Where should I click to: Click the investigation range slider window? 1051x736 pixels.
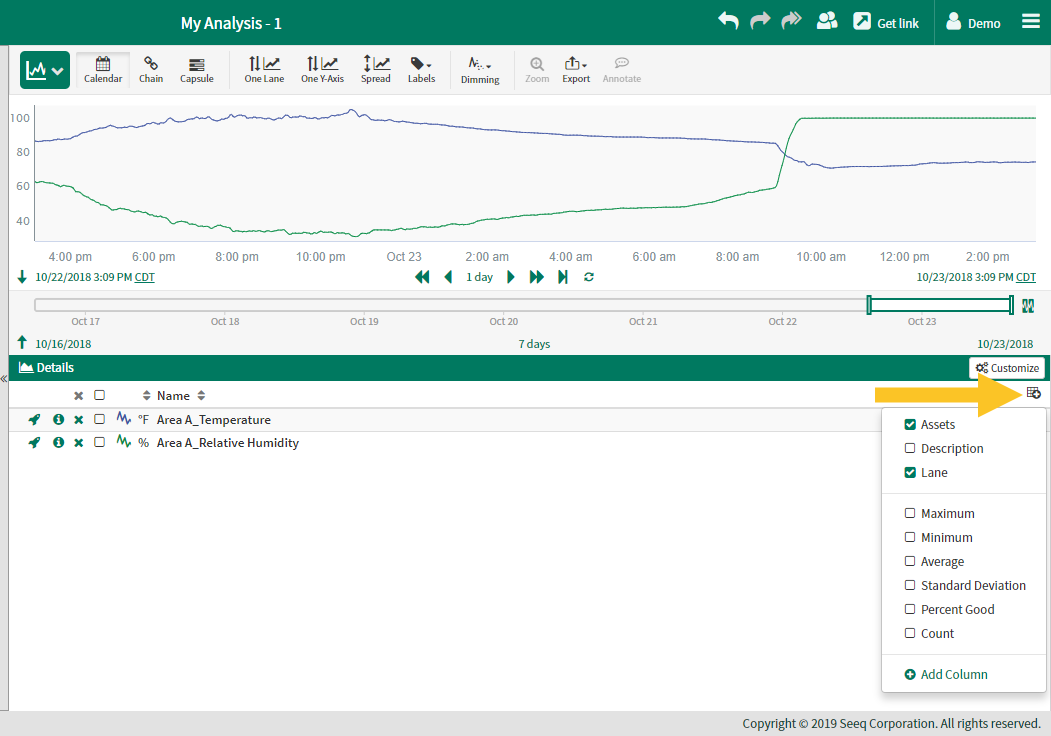pos(940,305)
